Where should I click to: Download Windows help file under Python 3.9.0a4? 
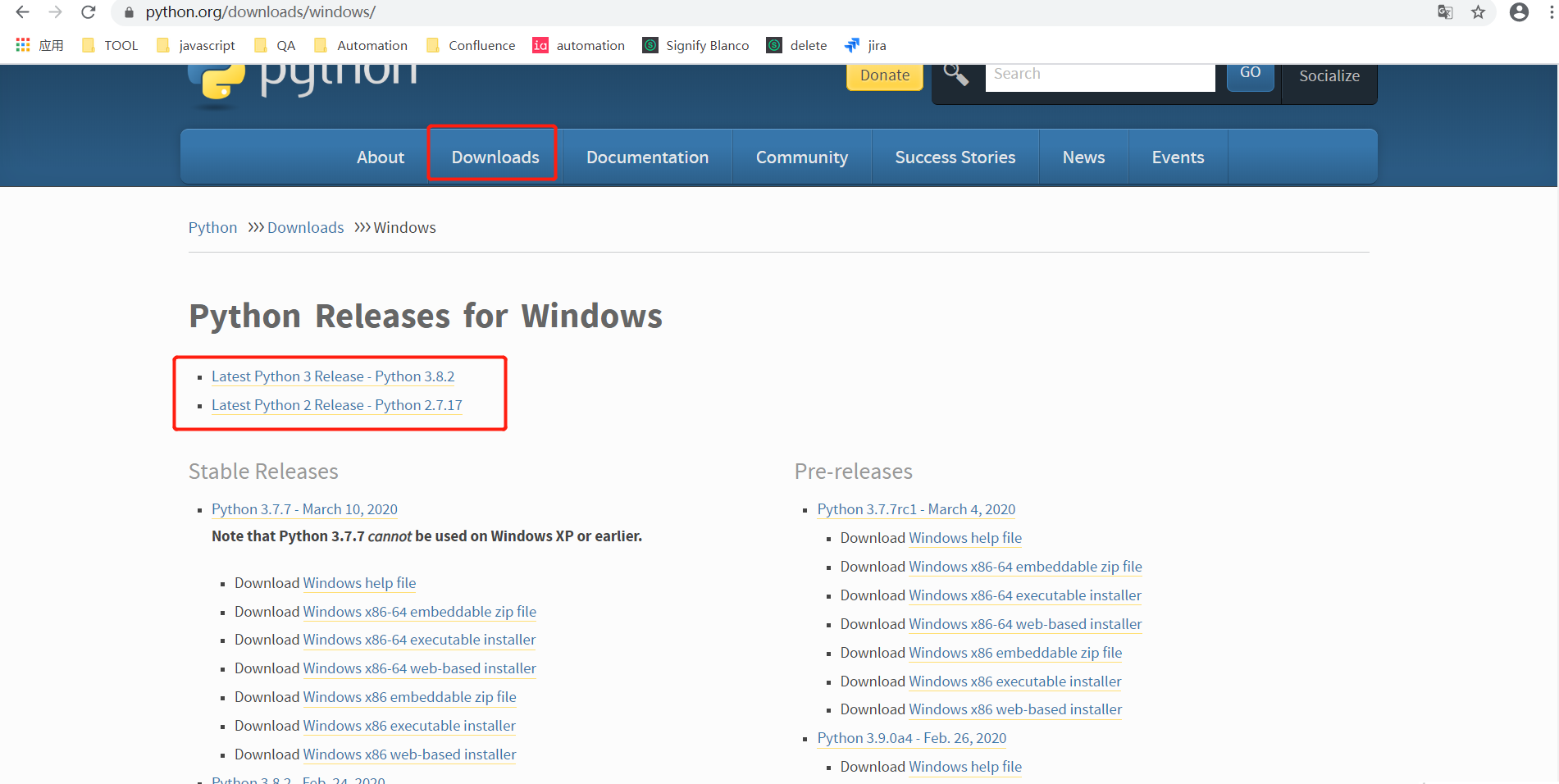(x=965, y=767)
